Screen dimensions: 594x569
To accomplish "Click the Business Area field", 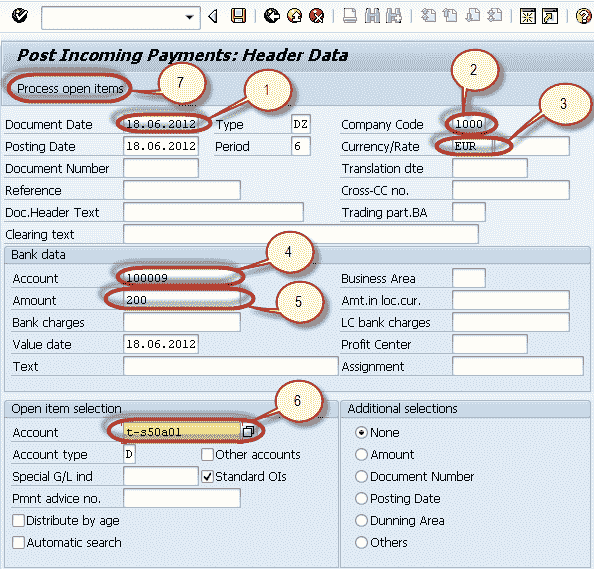I will click(469, 278).
